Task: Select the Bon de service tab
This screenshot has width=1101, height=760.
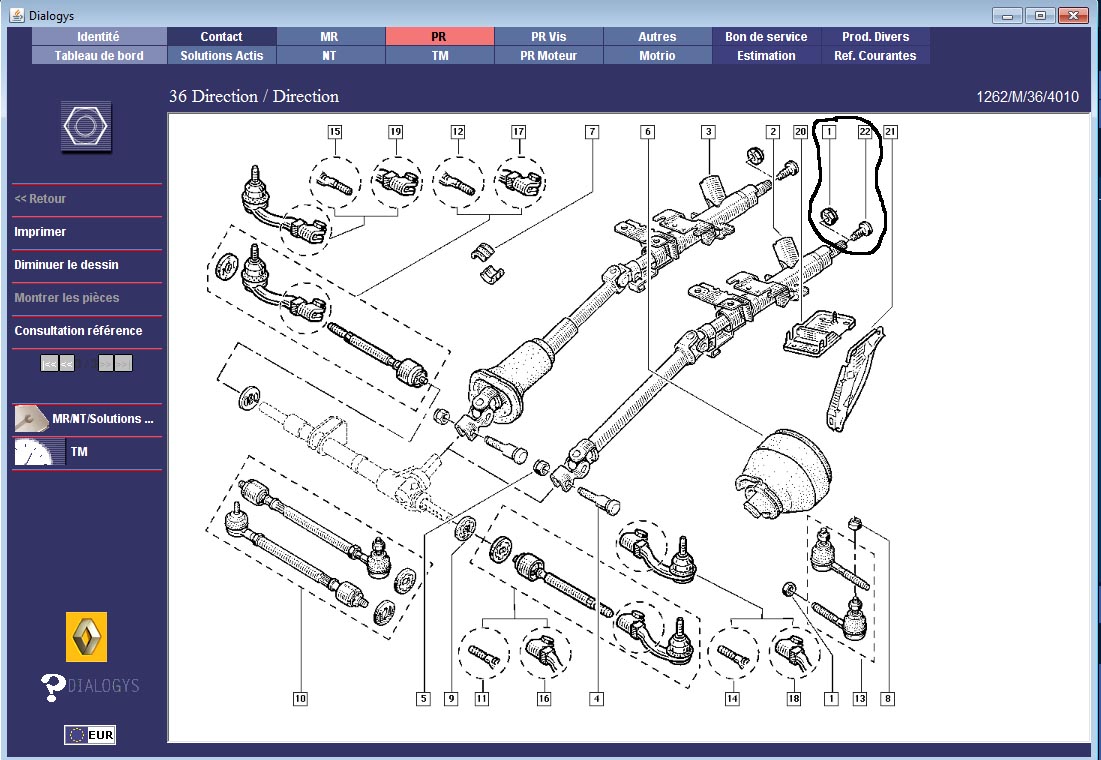Action: pos(766,37)
